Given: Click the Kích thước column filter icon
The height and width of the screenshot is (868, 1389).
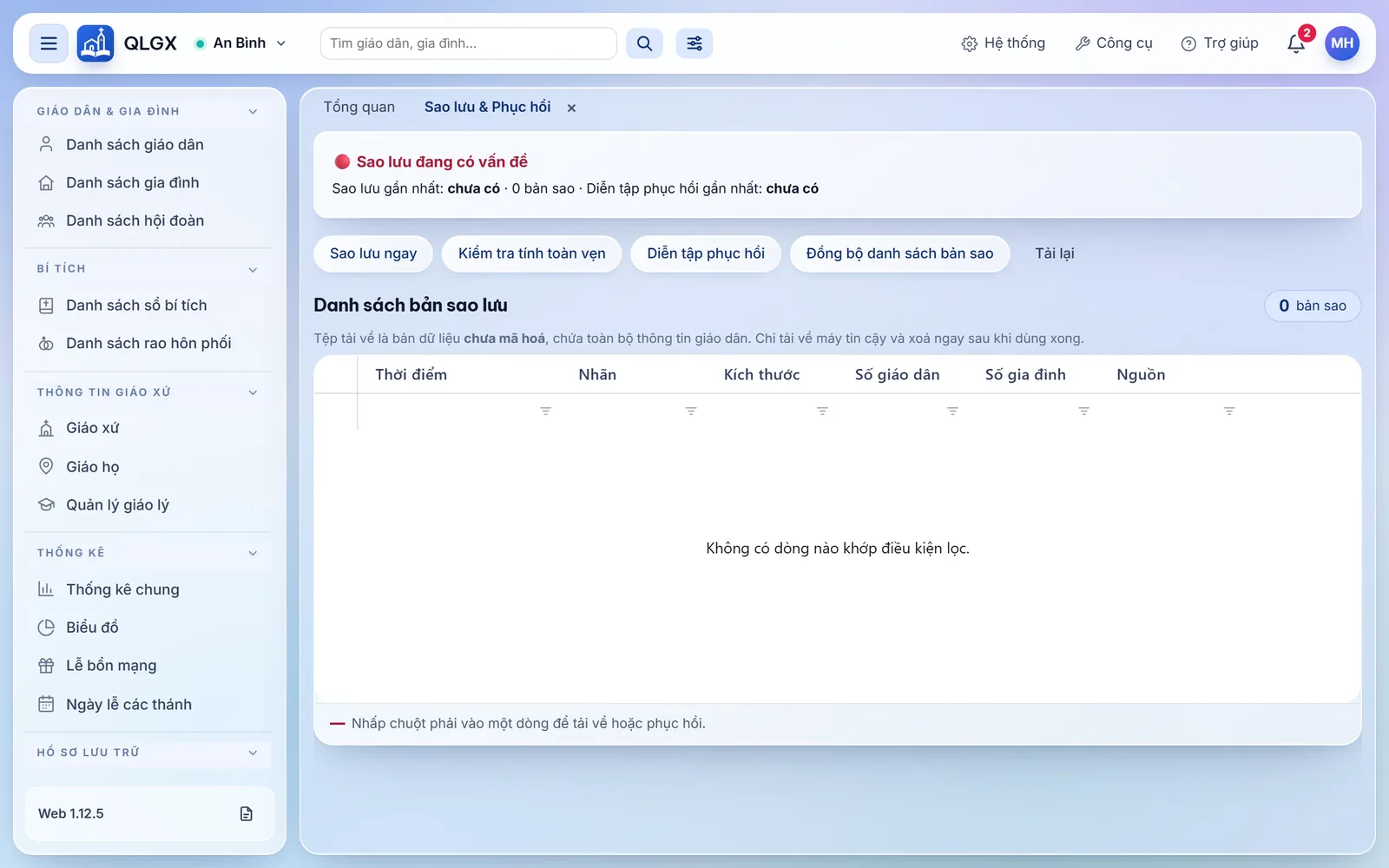Looking at the screenshot, I should pyautogui.click(x=822, y=411).
